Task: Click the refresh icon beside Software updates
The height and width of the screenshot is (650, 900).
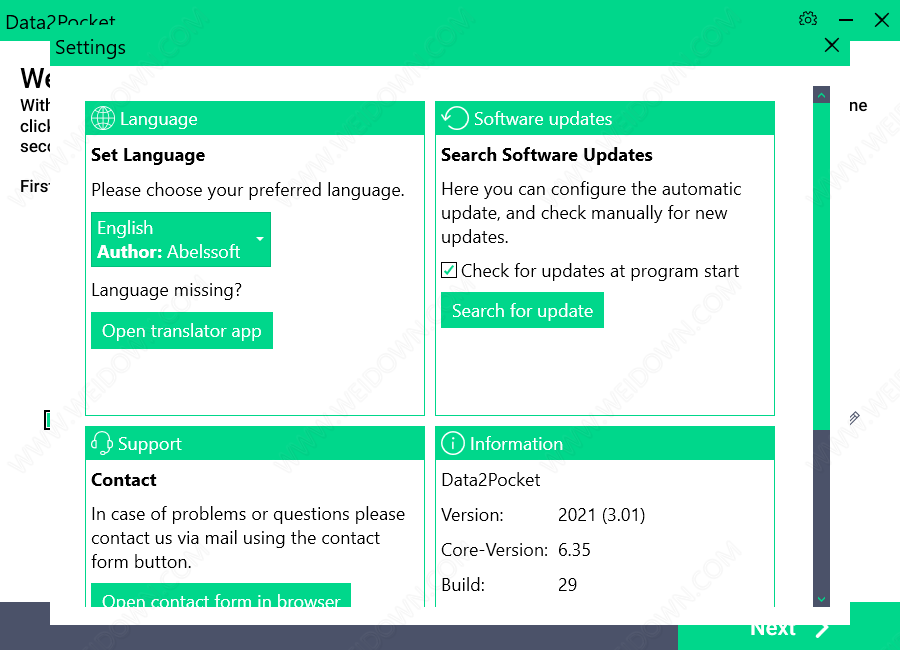Action: pos(455,119)
